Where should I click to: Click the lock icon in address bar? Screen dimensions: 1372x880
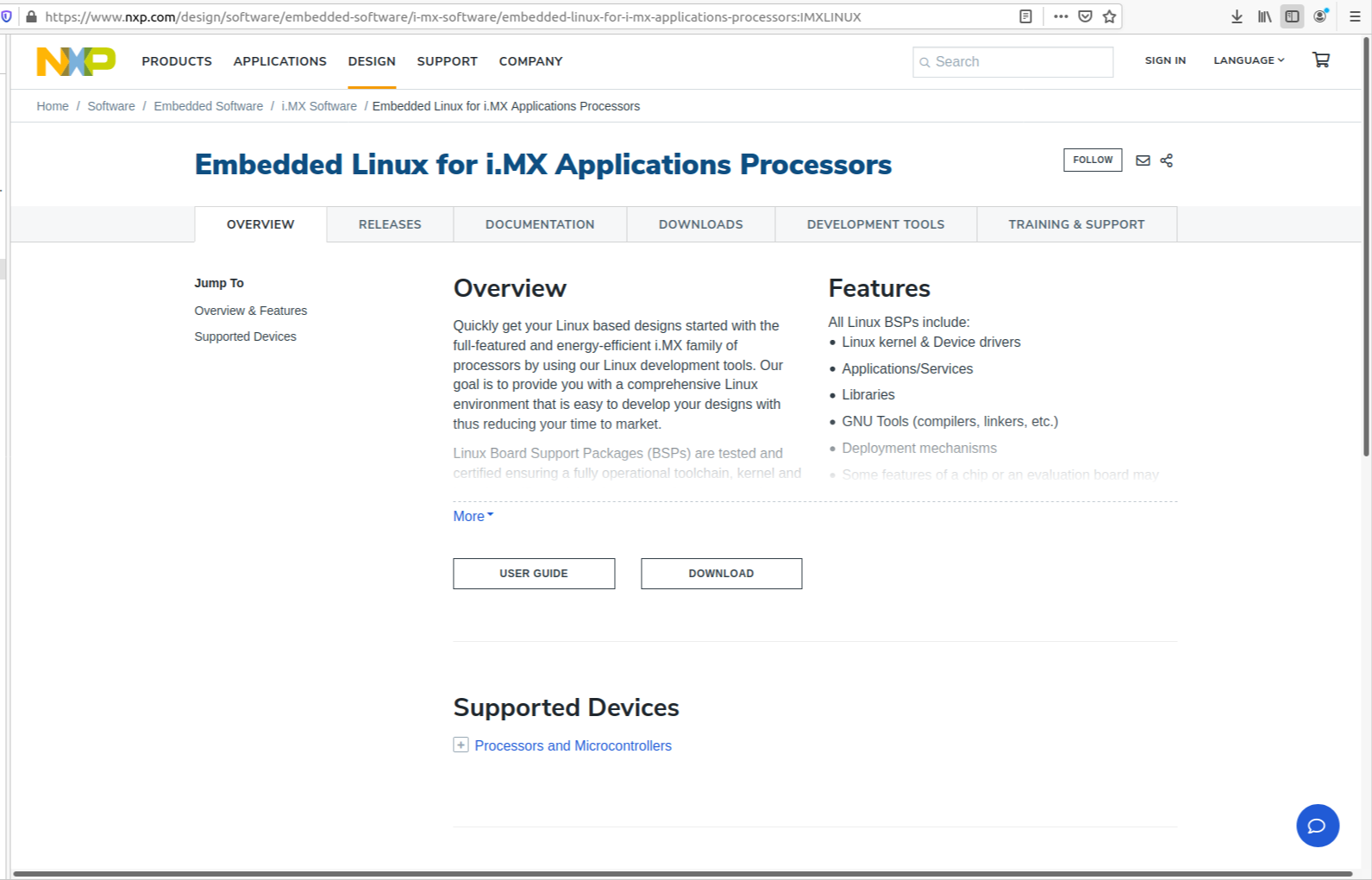[x=31, y=16]
